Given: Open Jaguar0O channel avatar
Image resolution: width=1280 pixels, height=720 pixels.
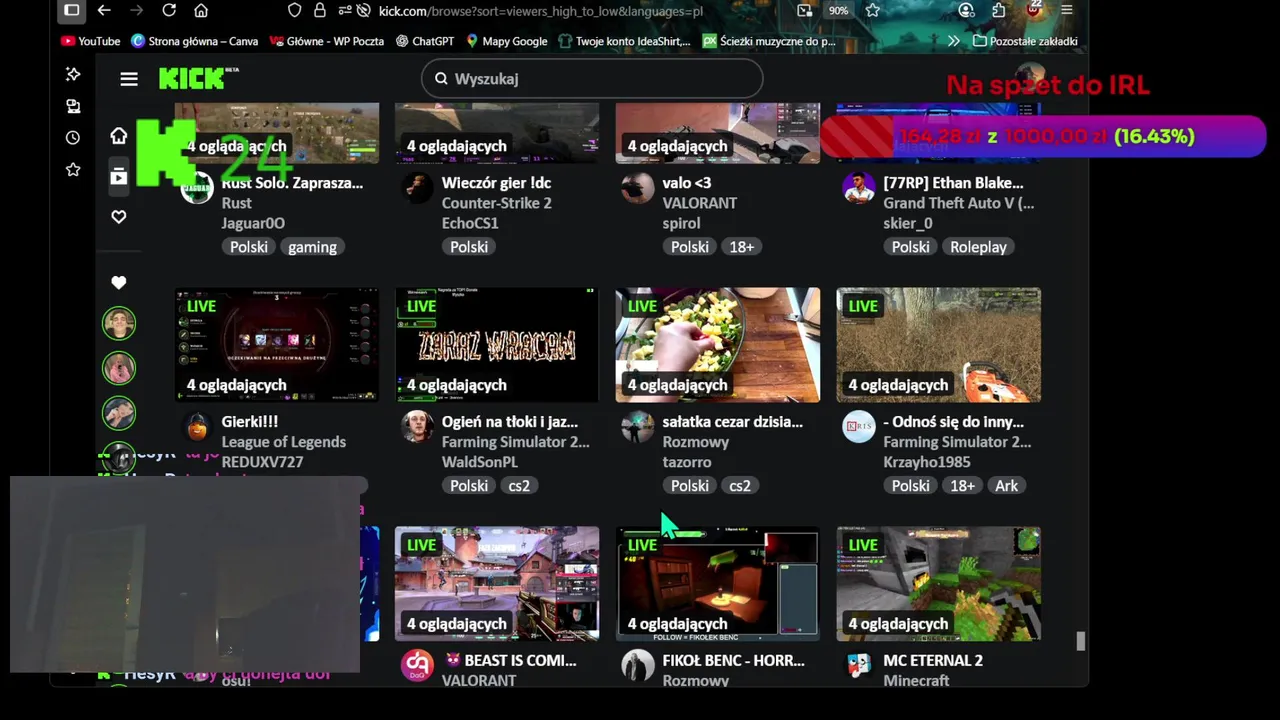Looking at the screenshot, I should pos(197,188).
